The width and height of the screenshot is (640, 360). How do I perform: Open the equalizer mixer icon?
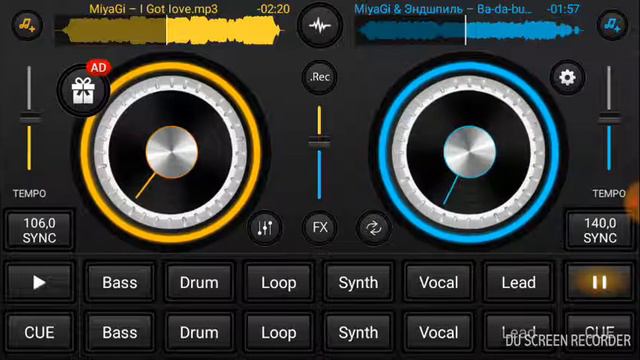tap(265, 228)
